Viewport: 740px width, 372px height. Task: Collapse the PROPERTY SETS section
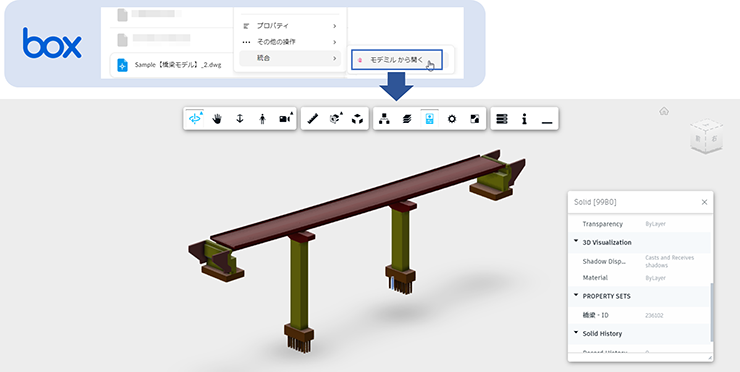pos(576,295)
